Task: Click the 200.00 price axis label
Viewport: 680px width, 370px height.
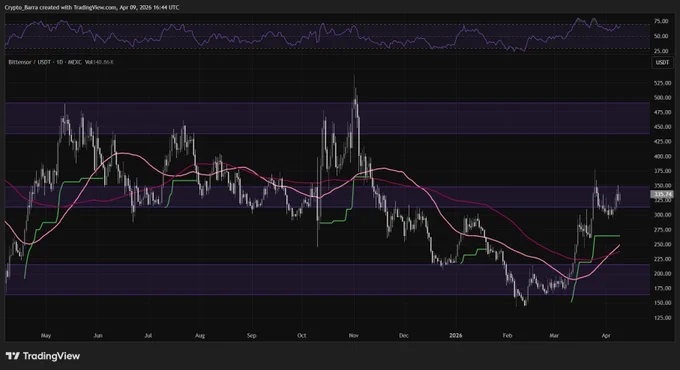Action: click(662, 274)
